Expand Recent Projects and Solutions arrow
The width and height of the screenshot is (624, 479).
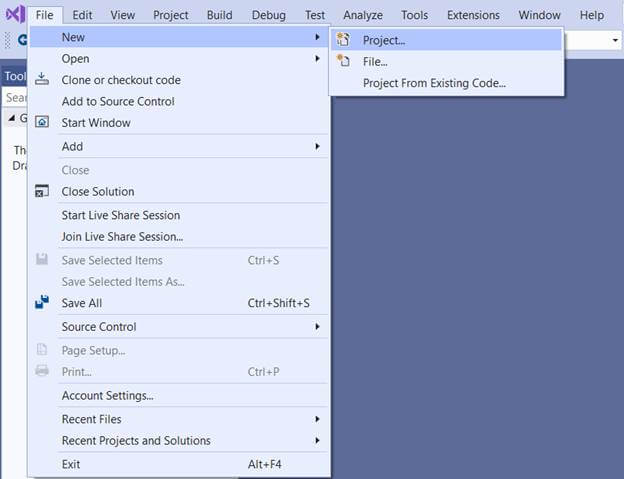[x=317, y=440]
